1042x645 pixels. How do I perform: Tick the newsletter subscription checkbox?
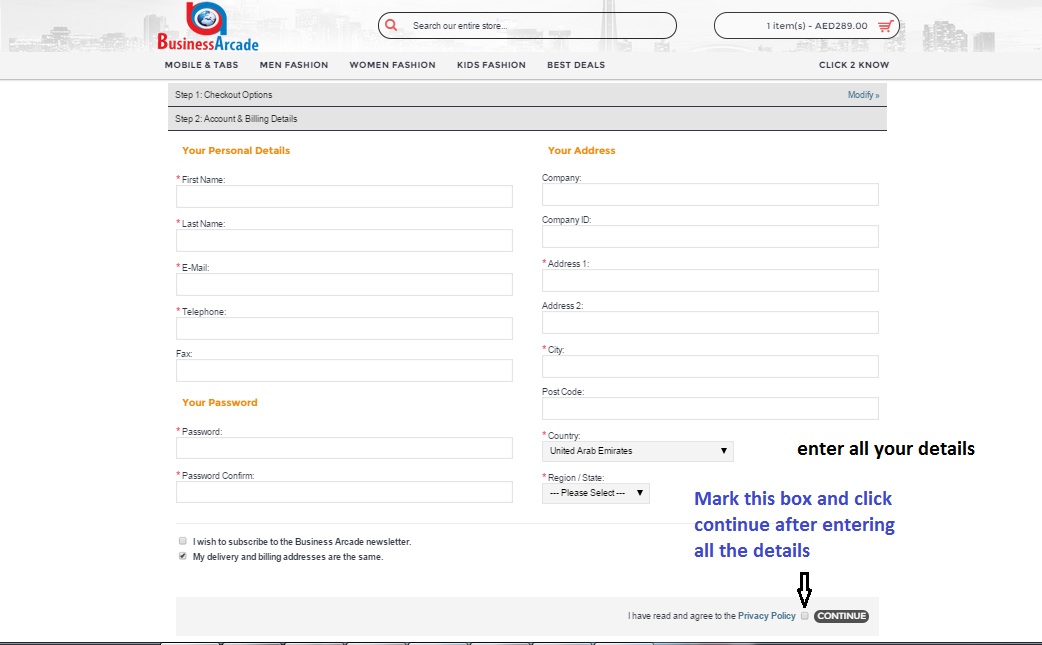[x=183, y=541]
